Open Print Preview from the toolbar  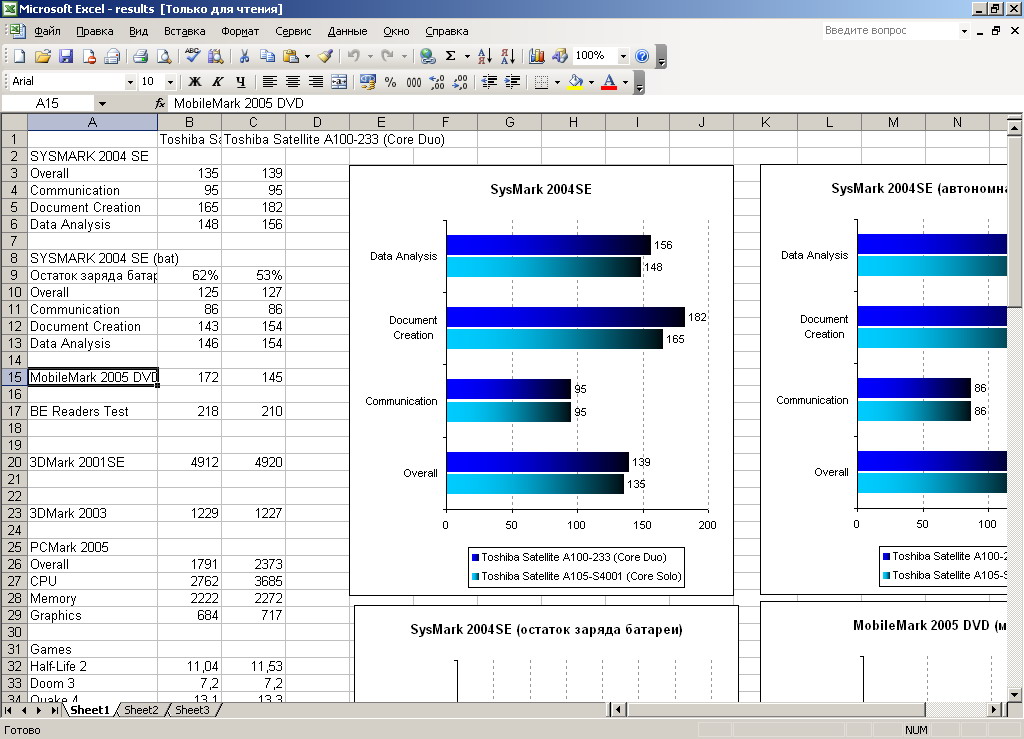tap(163, 56)
